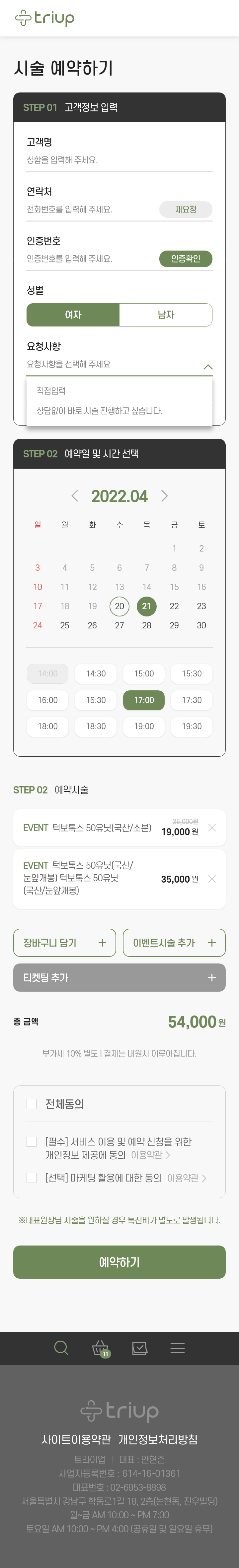The image size is (239, 1568).
Task: Go to previous month arrow in calendar
Action: pos(74,495)
